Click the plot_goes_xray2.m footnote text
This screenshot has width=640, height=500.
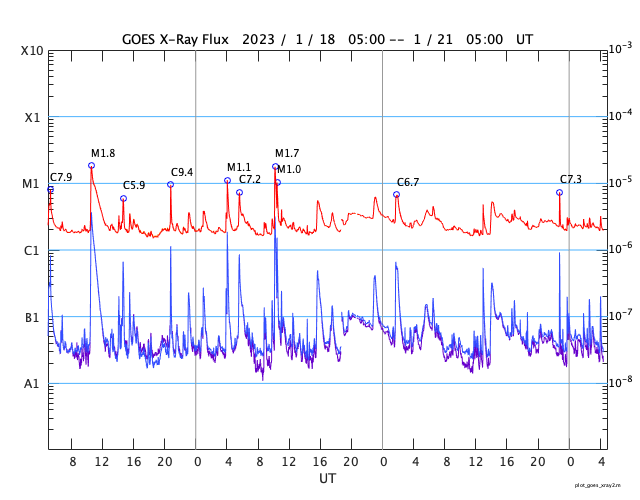[x=598, y=485]
